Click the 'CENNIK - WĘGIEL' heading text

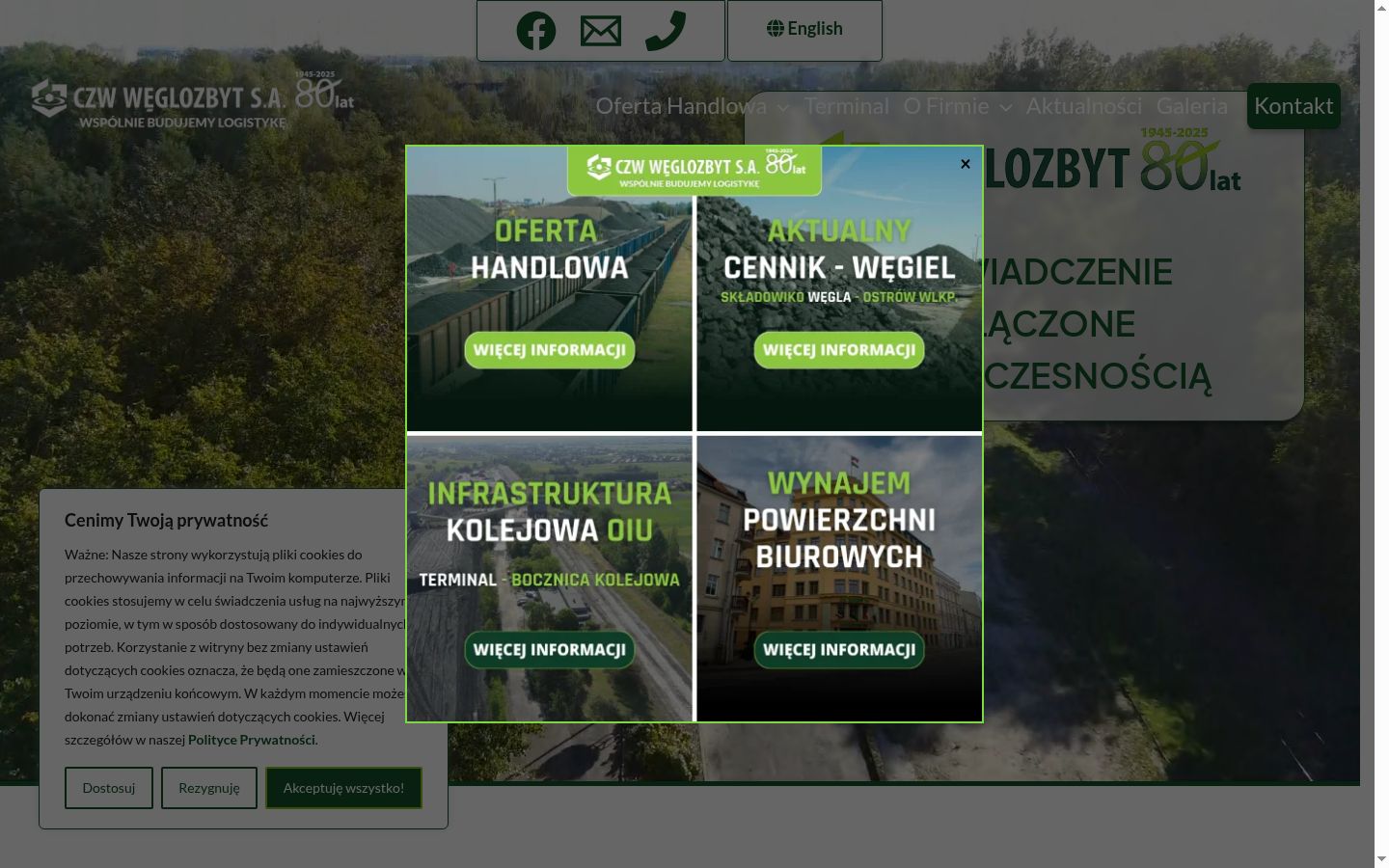point(839,268)
